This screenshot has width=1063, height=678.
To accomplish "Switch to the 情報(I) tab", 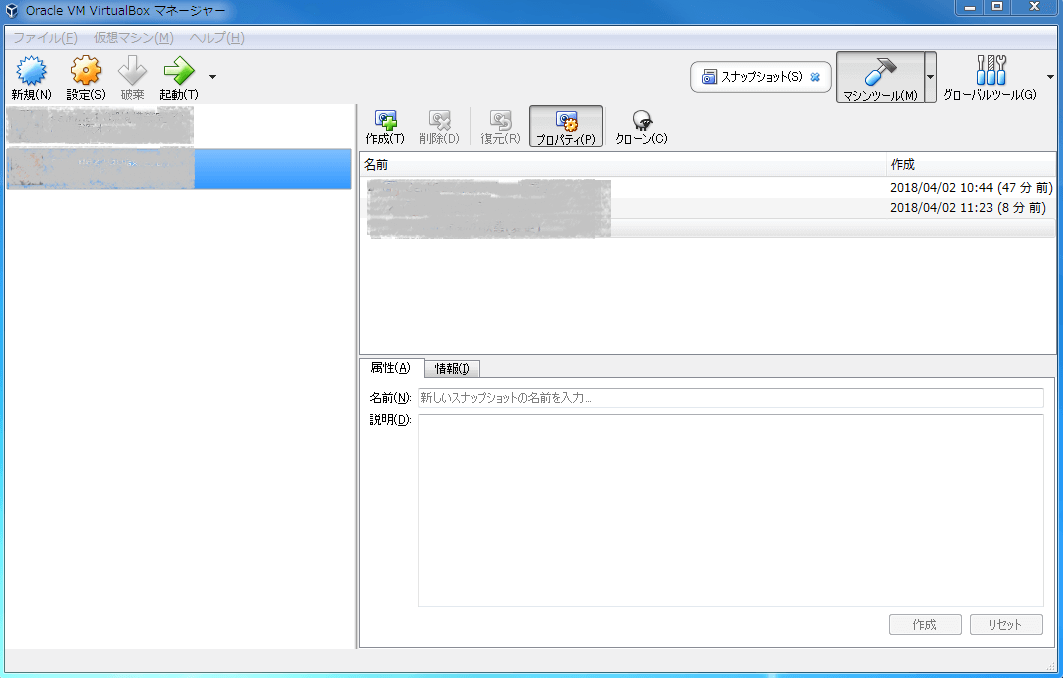I will click(x=452, y=368).
